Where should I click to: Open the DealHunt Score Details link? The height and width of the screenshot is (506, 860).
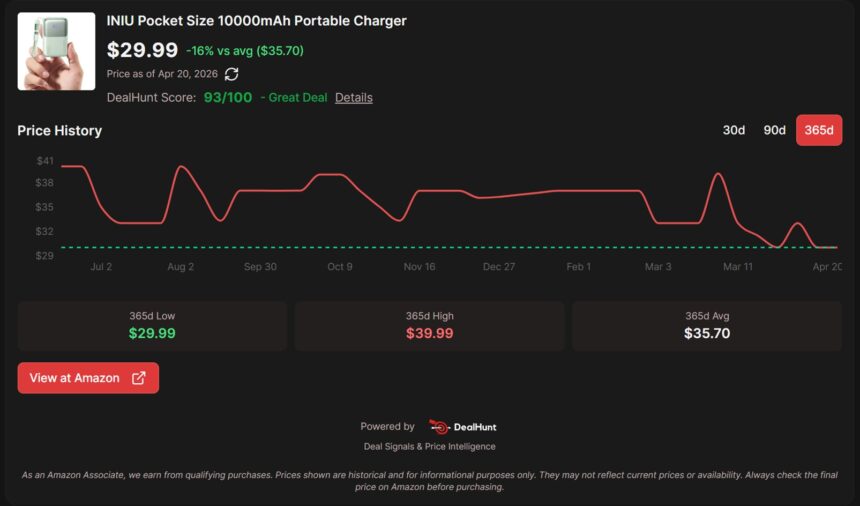pos(354,98)
